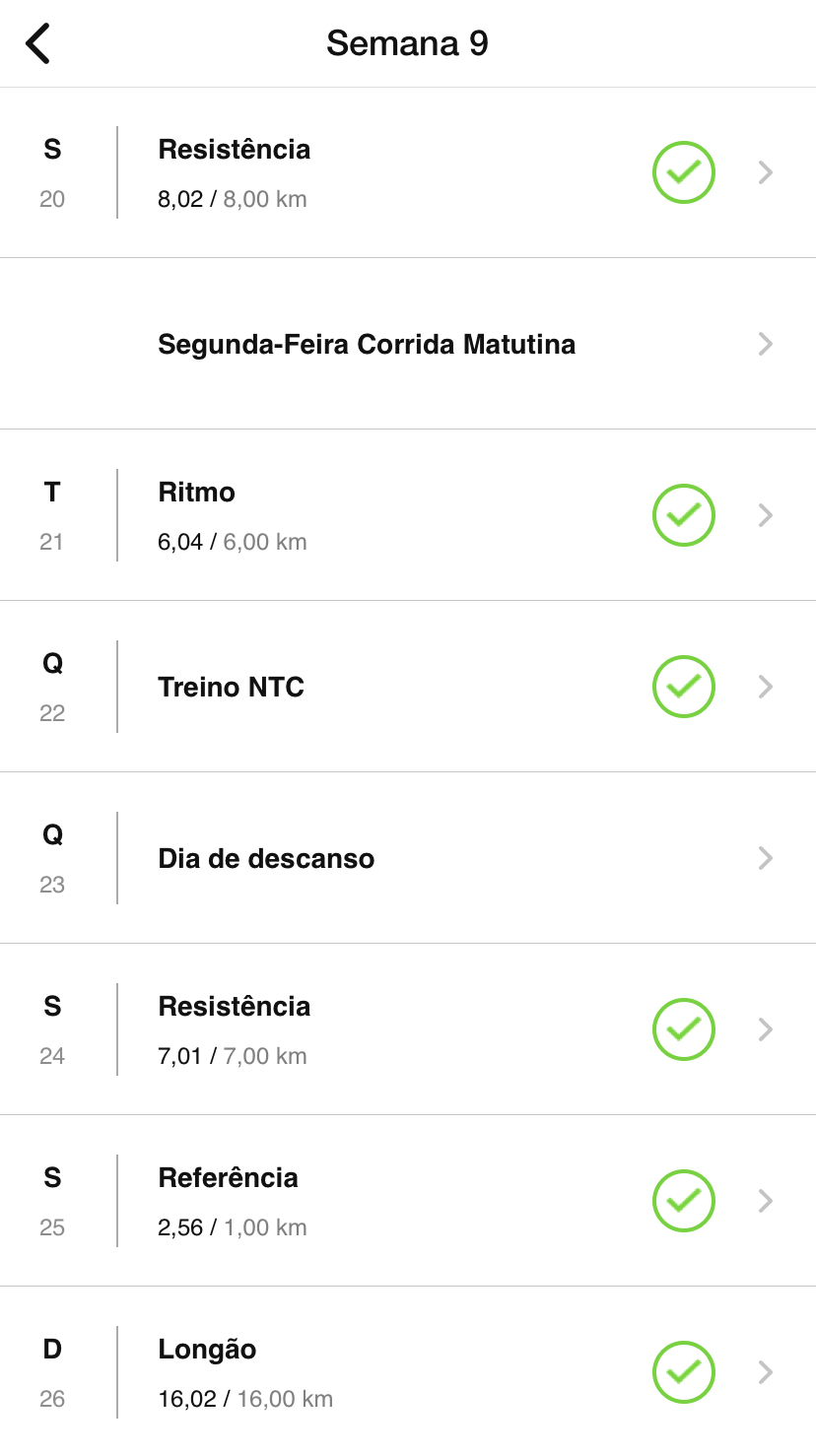Open chevron for Segunda-Feira Corrida Matutina

pyautogui.click(x=766, y=344)
